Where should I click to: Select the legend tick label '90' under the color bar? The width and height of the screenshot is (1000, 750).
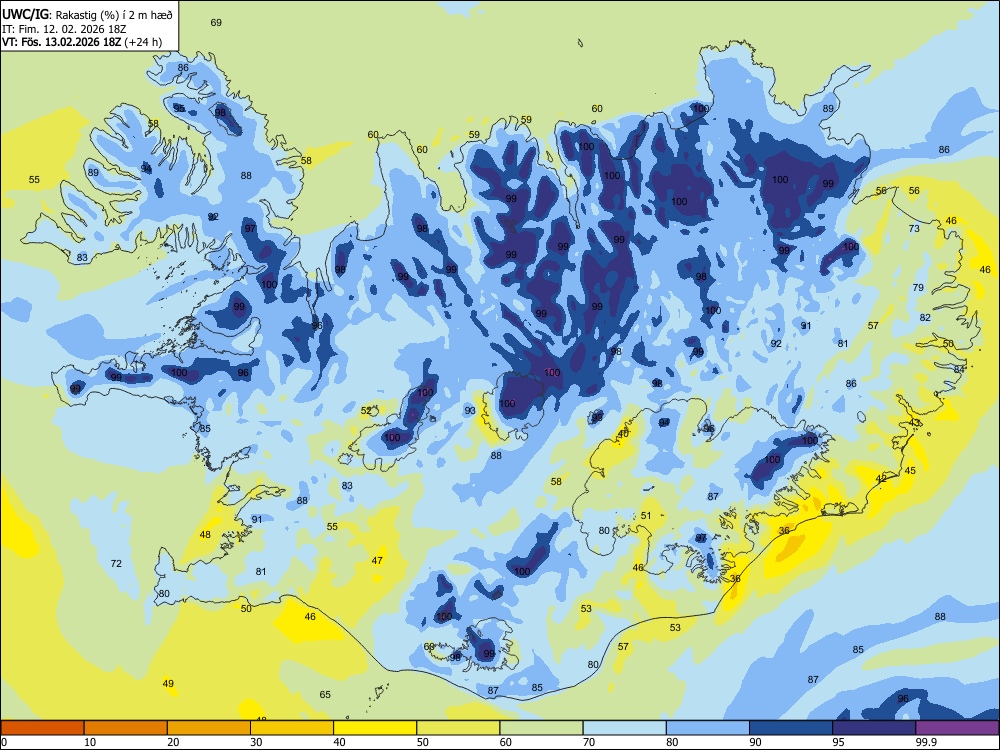pyautogui.click(x=755, y=742)
